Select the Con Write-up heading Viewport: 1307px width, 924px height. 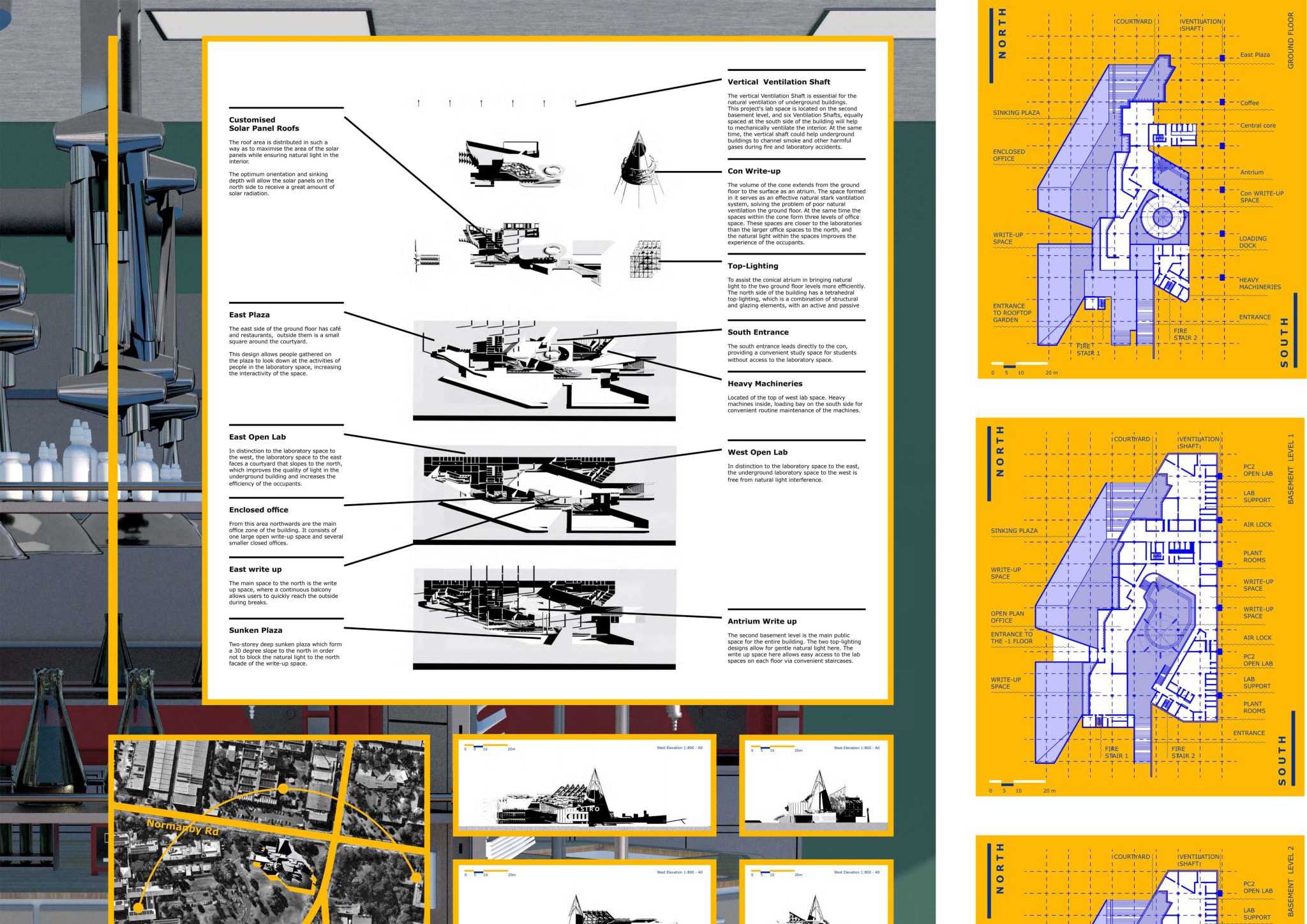[x=754, y=171]
